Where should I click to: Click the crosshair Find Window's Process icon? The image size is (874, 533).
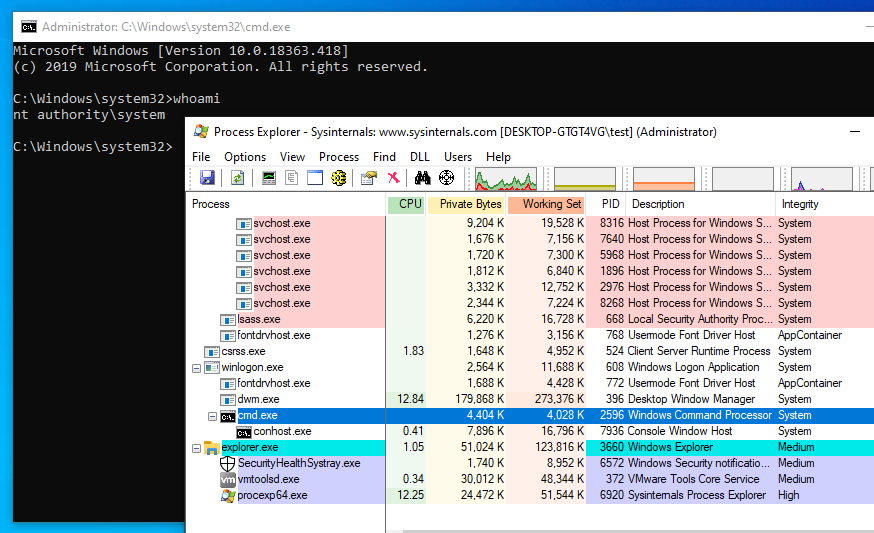click(446, 178)
